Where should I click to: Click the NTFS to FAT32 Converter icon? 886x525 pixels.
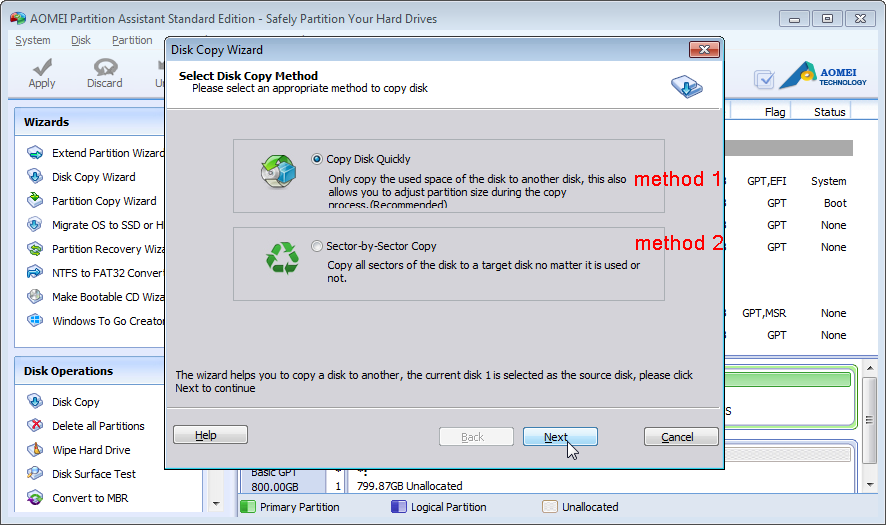click(35, 272)
